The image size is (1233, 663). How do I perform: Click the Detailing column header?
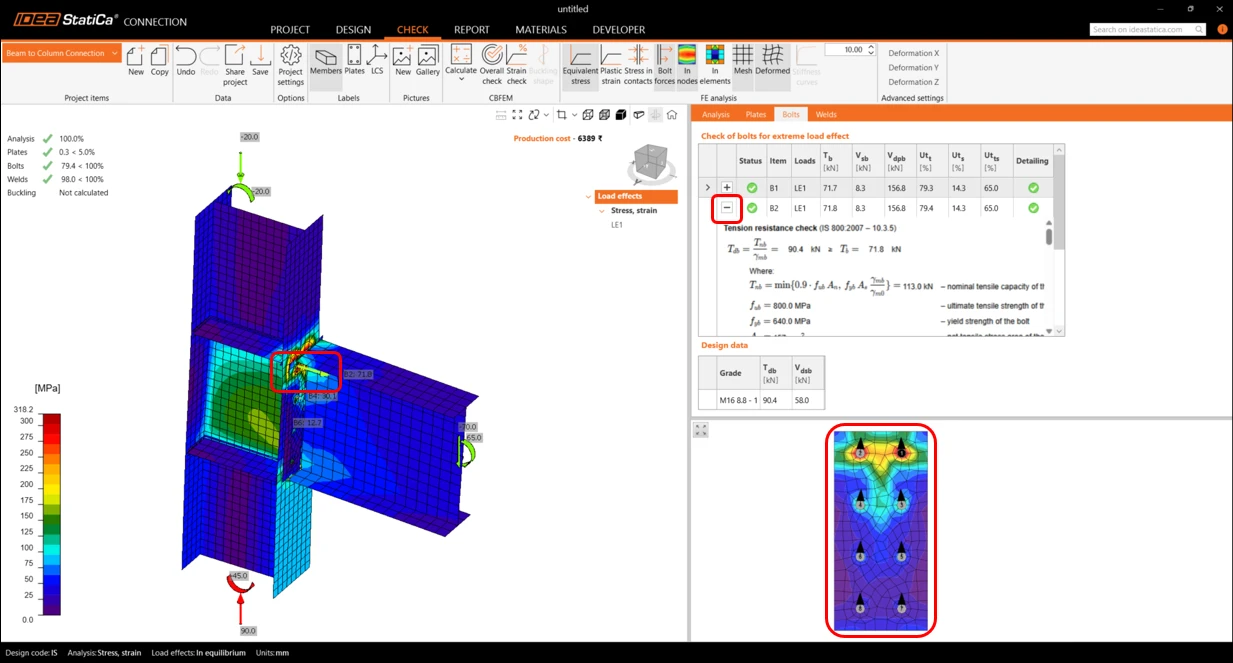pos(1032,160)
